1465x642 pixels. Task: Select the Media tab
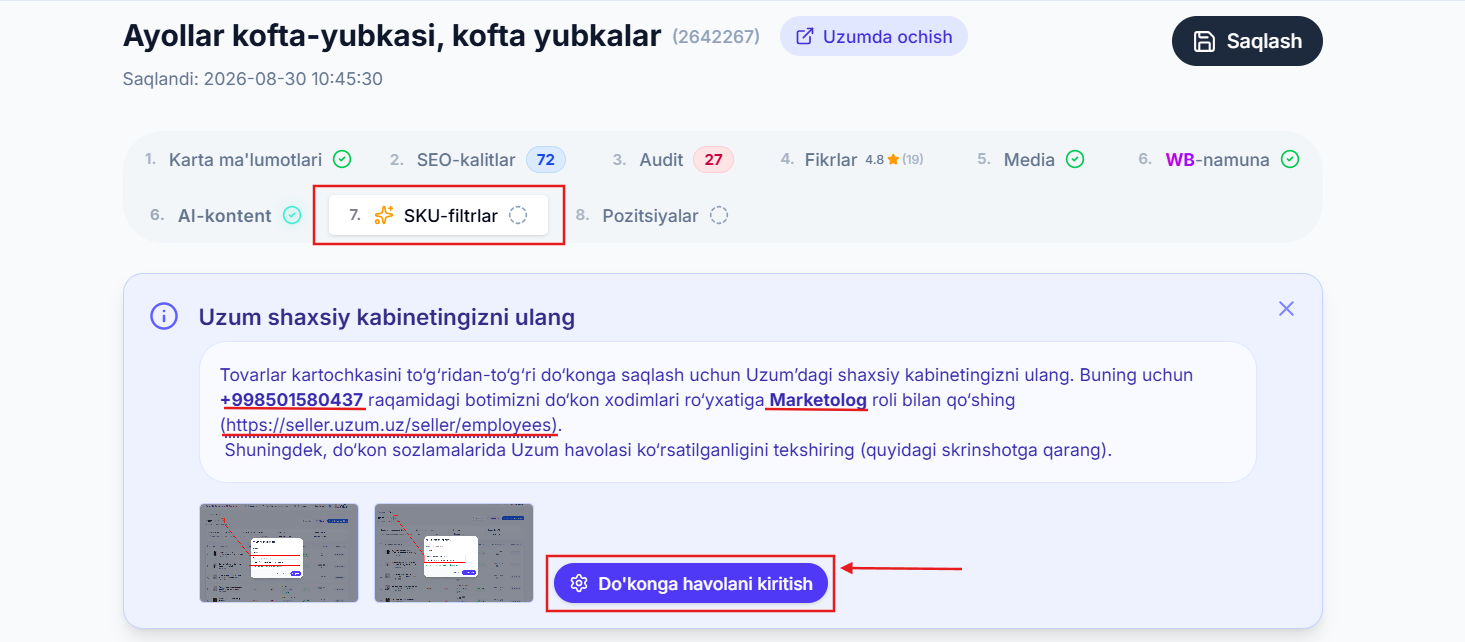pos(1030,159)
